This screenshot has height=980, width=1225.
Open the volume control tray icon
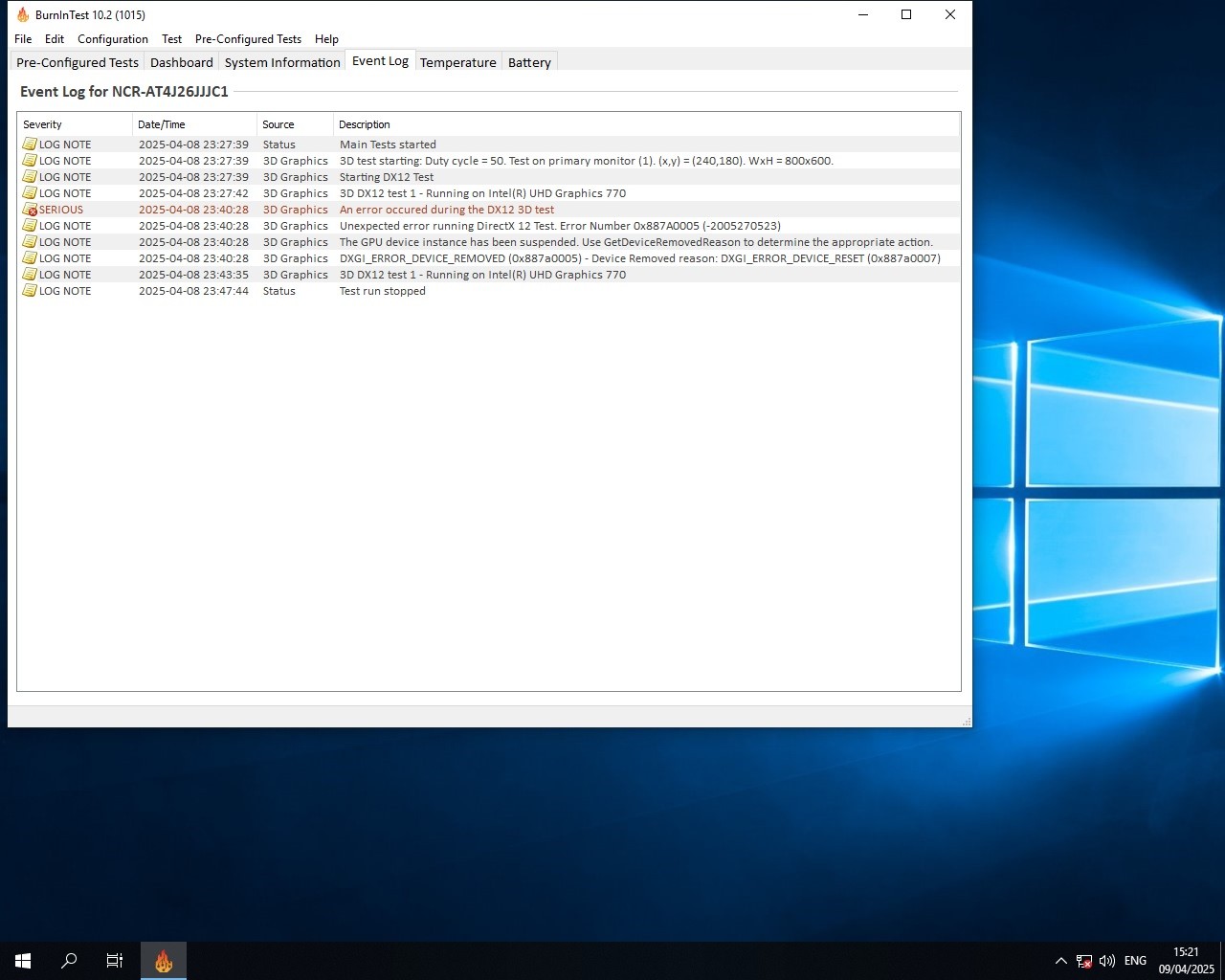click(1107, 961)
